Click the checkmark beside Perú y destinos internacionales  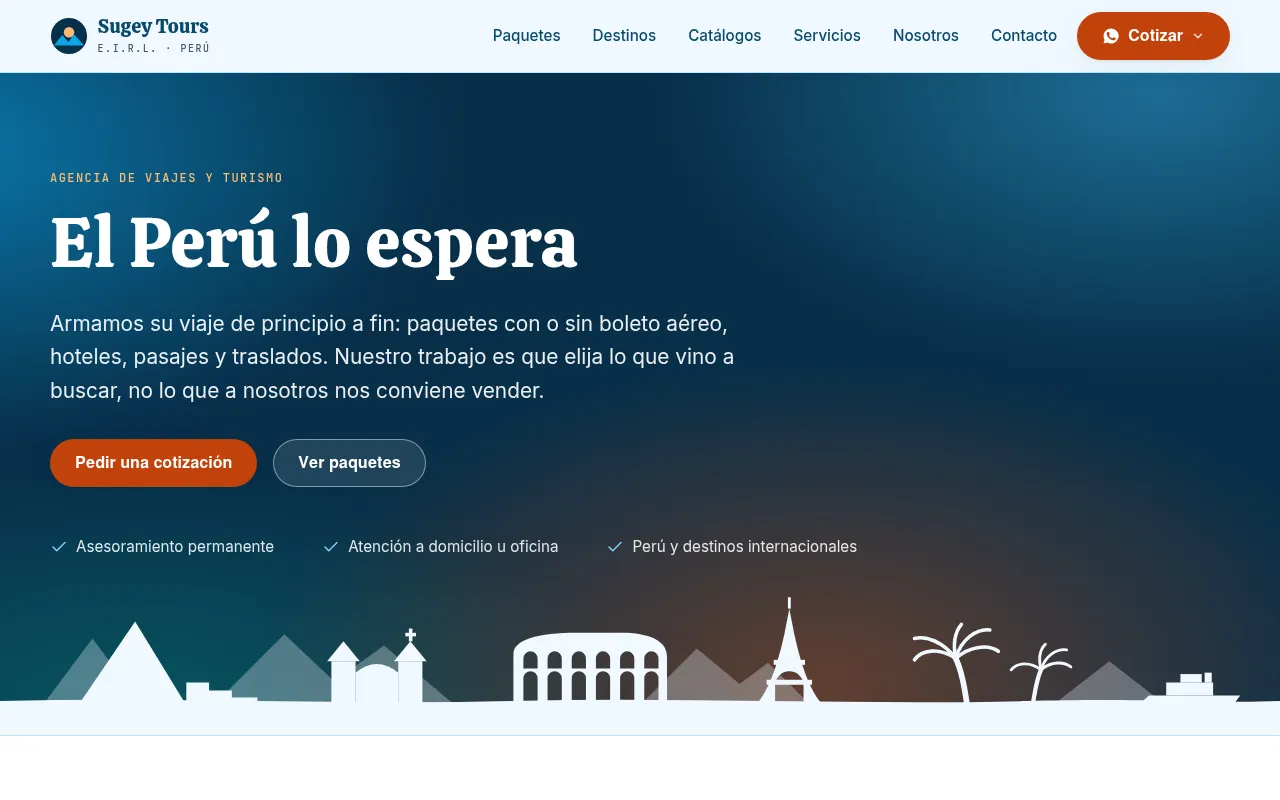[615, 547]
